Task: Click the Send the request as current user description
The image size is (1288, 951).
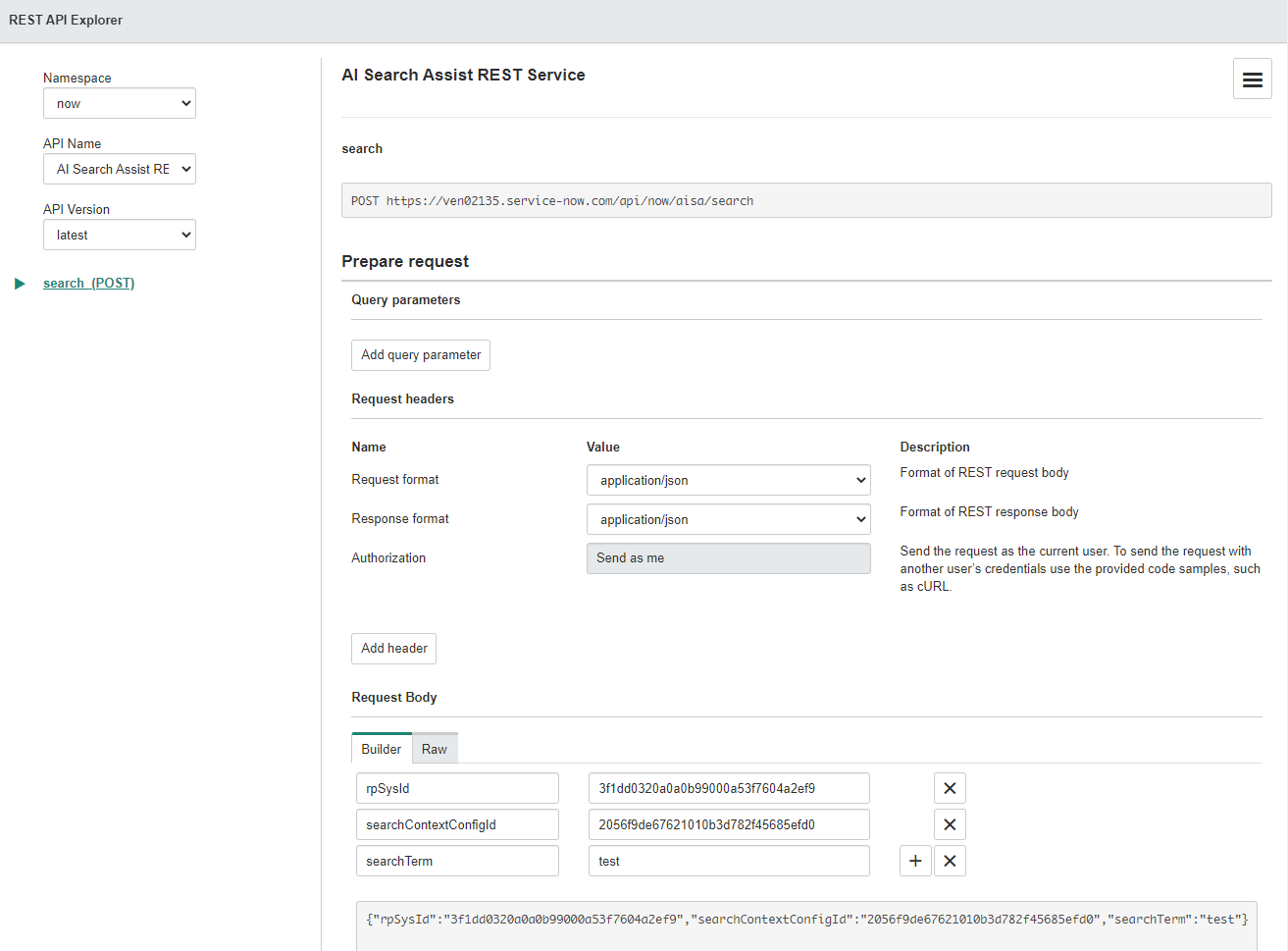Action: [1080, 569]
